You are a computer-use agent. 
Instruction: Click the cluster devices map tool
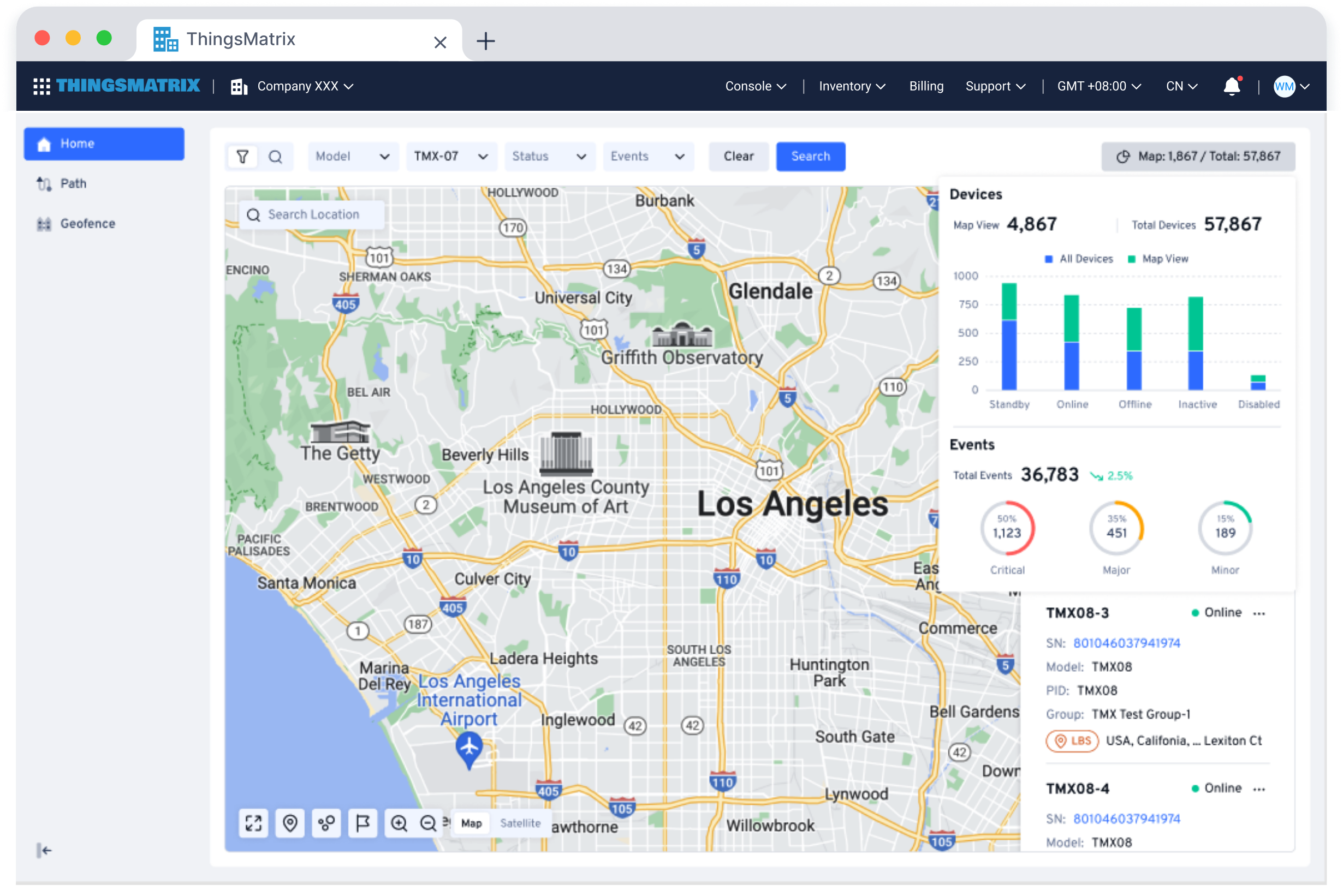326,823
